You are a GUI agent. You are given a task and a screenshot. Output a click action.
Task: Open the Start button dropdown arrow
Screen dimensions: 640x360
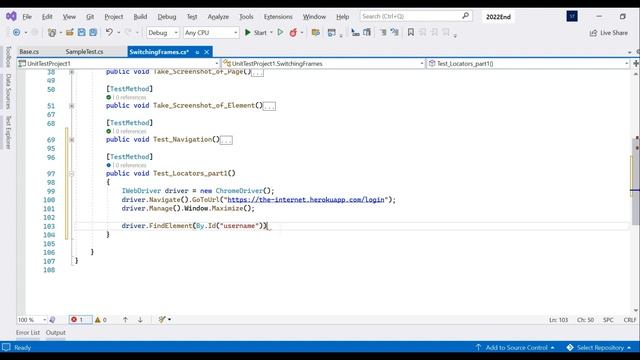tap(271, 32)
